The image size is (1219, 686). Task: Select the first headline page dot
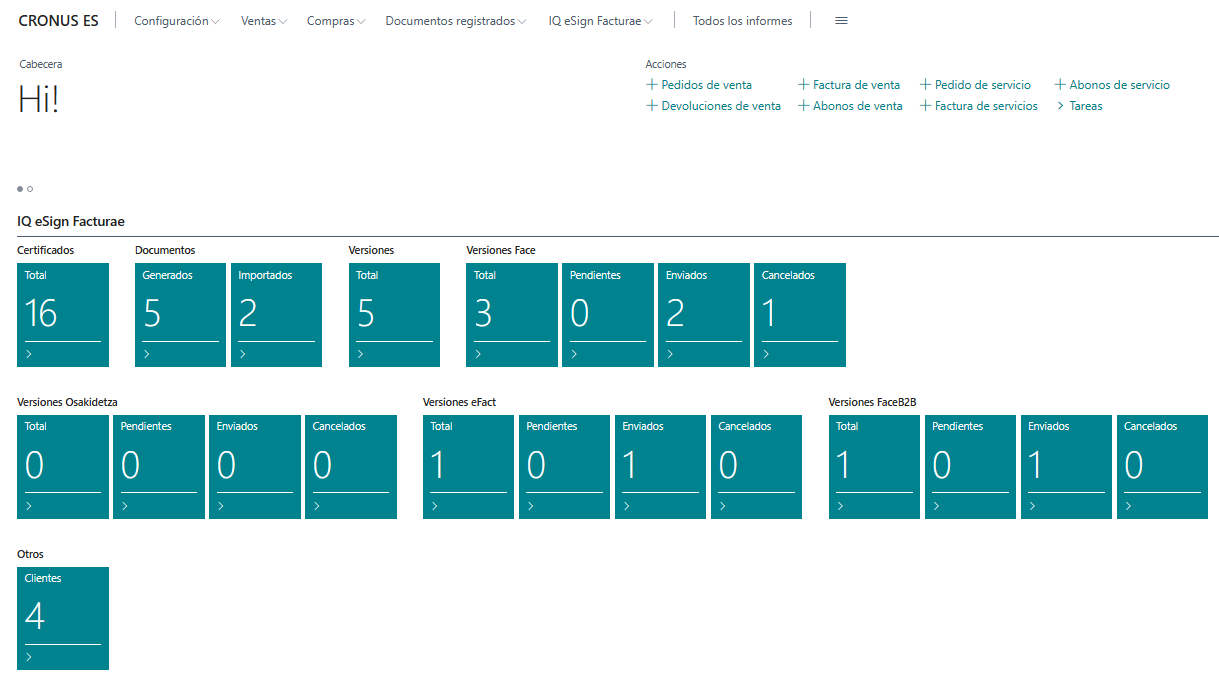20,188
